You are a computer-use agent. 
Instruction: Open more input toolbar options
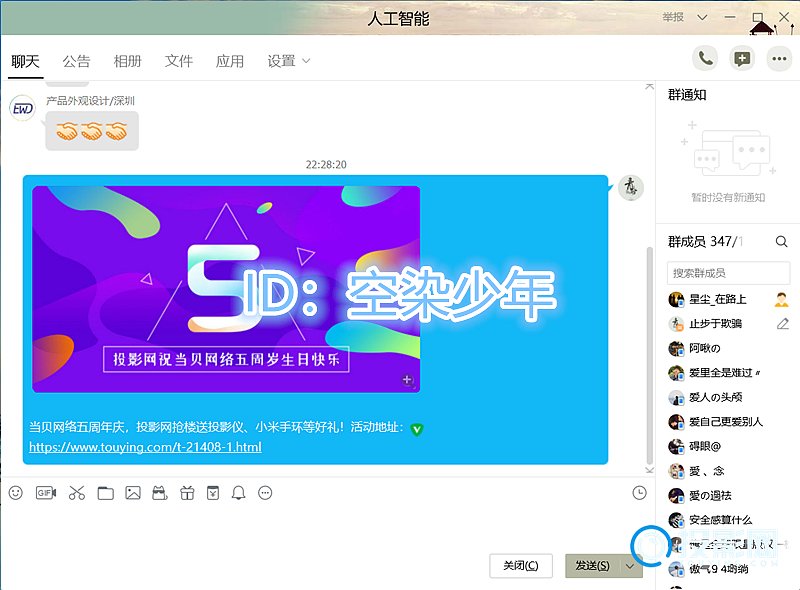[x=265, y=493]
